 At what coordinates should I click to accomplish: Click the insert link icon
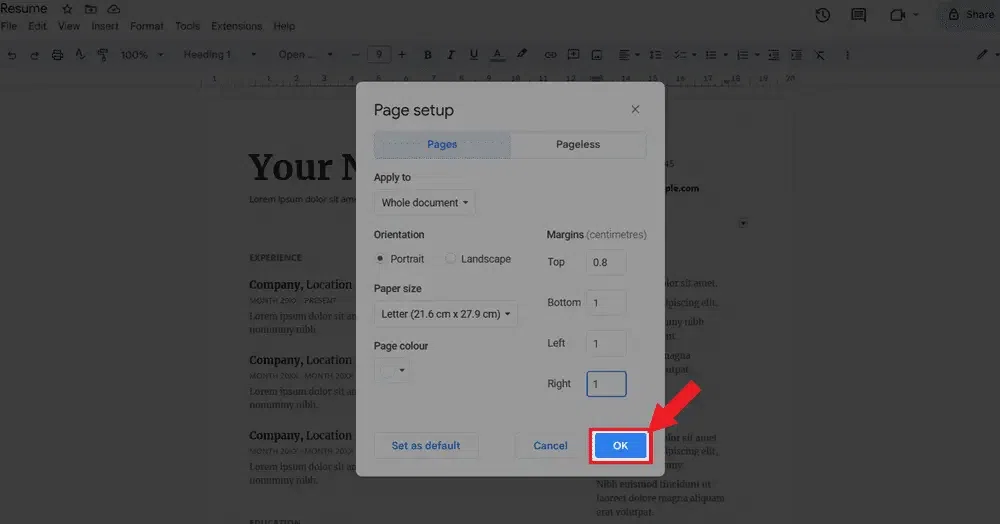550,55
